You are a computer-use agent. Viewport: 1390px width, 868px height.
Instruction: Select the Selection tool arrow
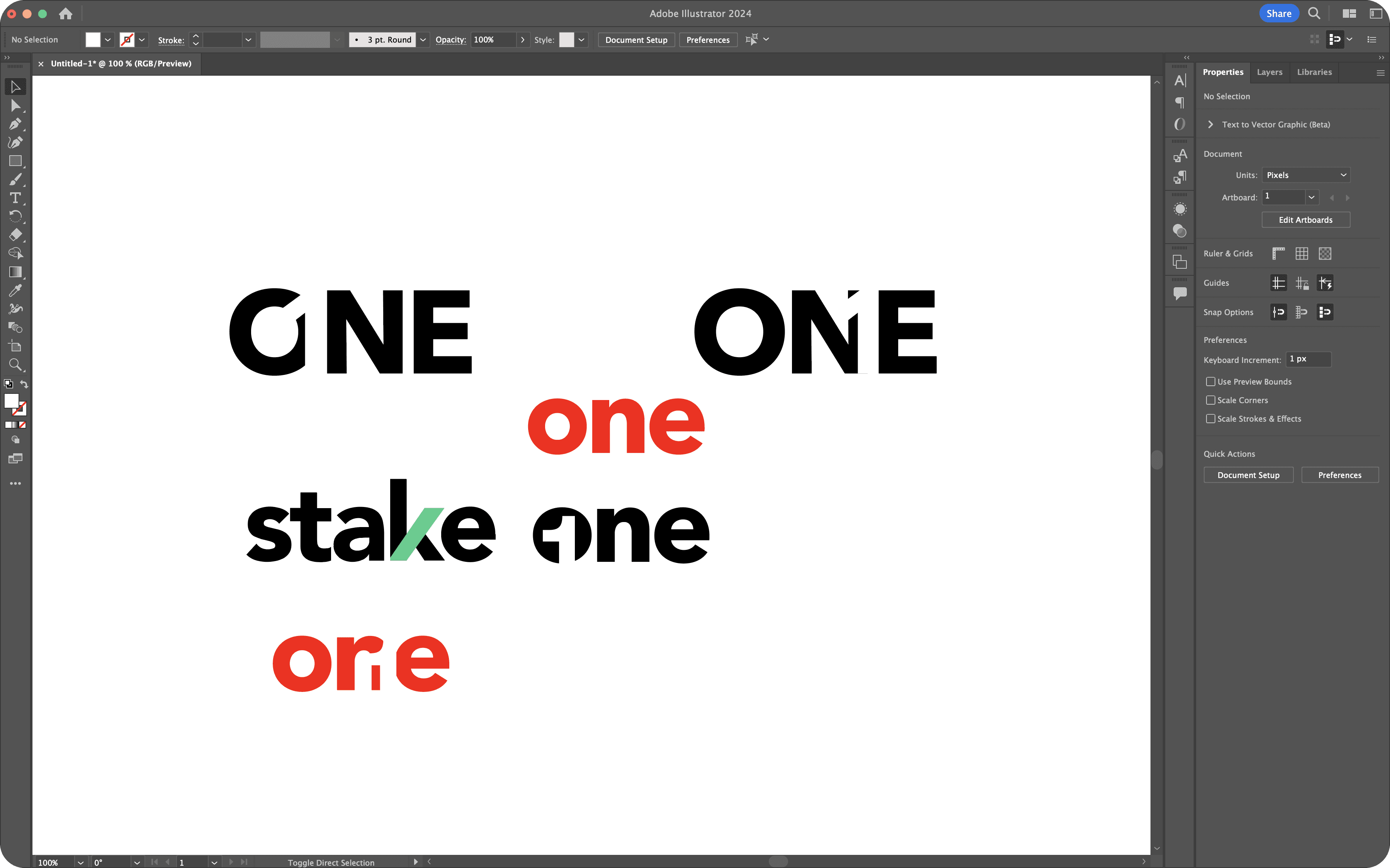coord(15,87)
